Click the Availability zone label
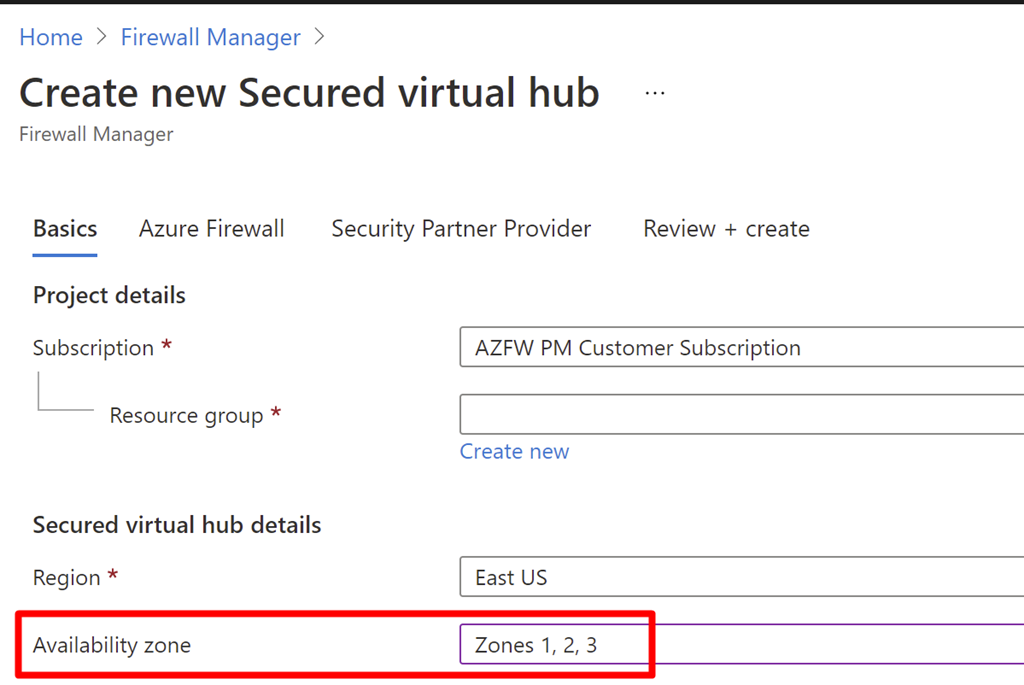This screenshot has height=685, width=1024. point(112,645)
